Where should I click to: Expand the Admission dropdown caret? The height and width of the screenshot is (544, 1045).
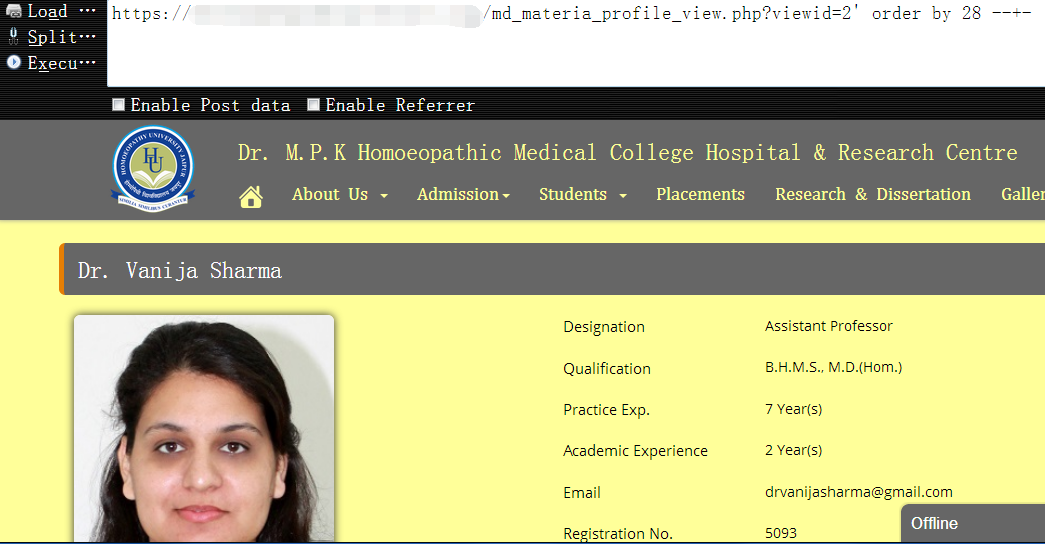pos(506,196)
